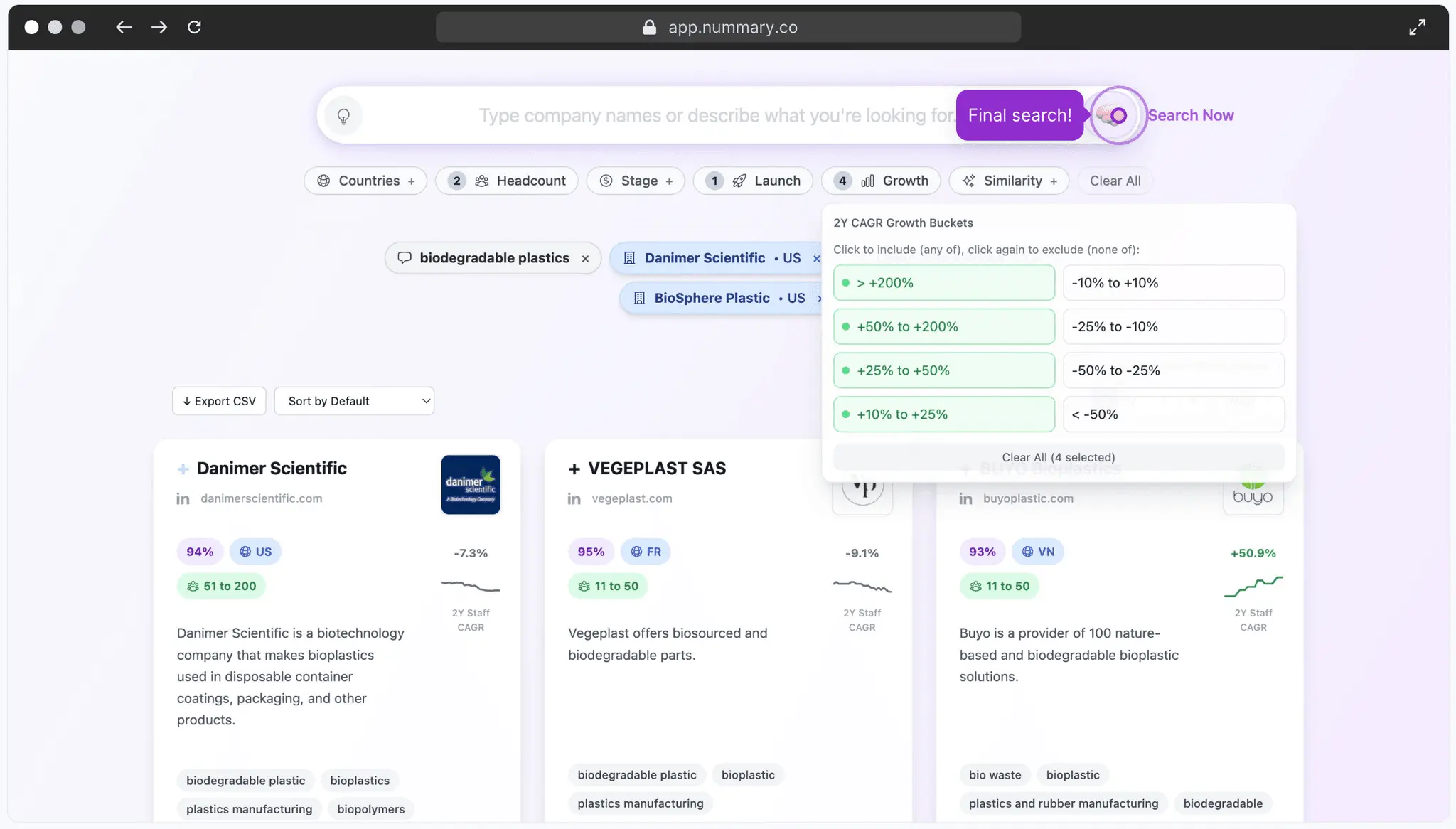1456x829 pixels.
Task: Open LinkedIn icon for vegeplast.com
Action: tap(574, 499)
